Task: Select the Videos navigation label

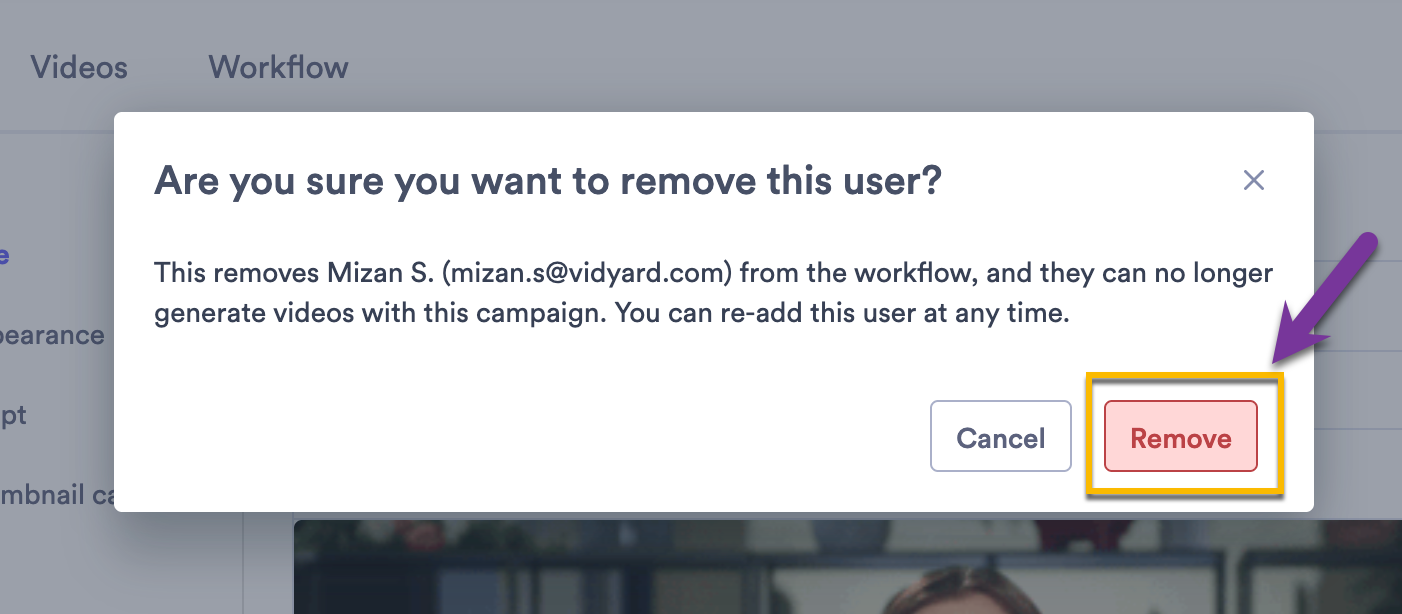Action: [x=80, y=67]
